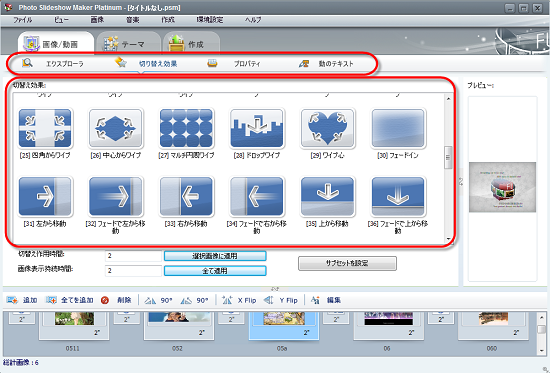Pick the [28] drop wipe transition
This screenshot has width=550, height=373.
tap(257, 128)
